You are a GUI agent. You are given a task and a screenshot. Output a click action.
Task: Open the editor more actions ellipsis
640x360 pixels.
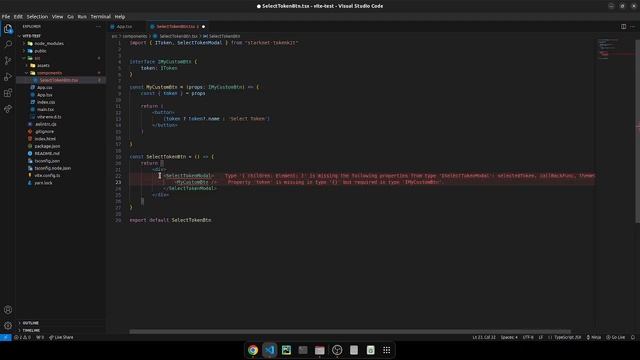coord(633,27)
